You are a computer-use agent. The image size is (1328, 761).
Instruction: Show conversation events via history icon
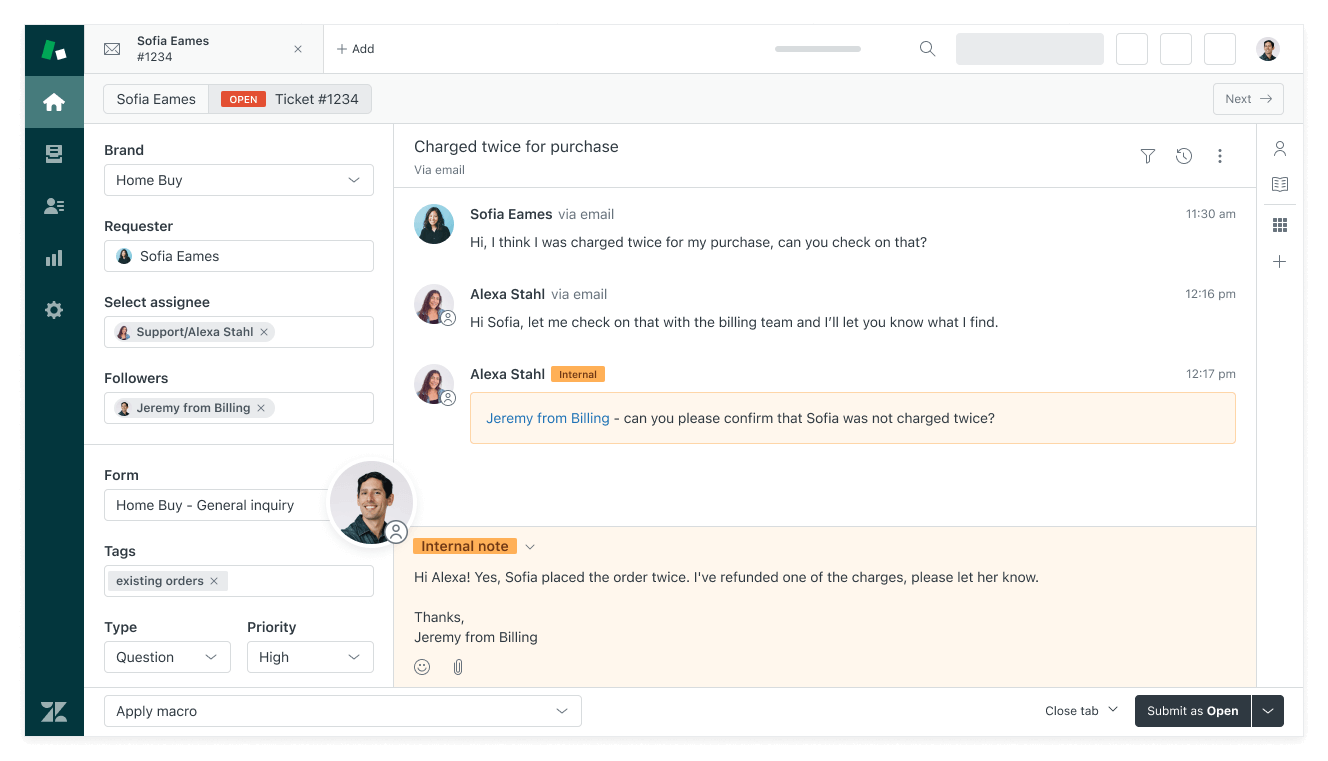(1184, 156)
